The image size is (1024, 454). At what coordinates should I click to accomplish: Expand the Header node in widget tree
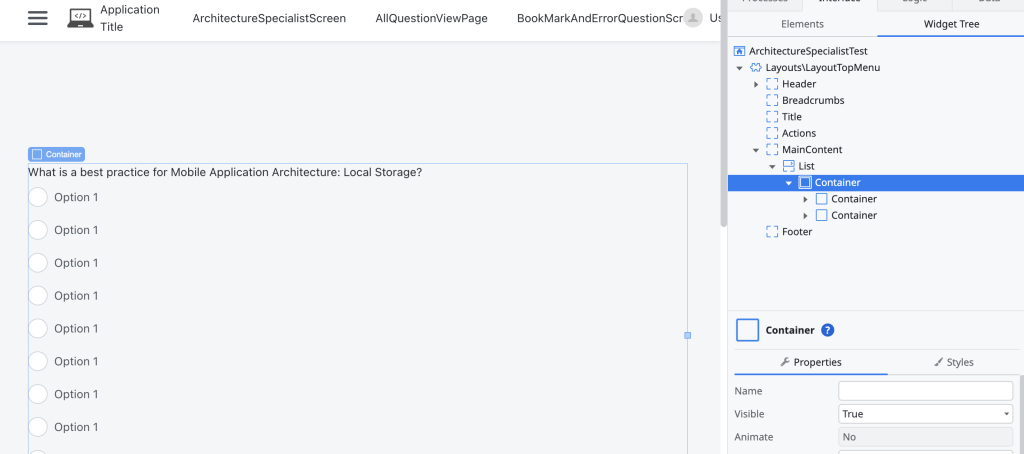point(756,84)
